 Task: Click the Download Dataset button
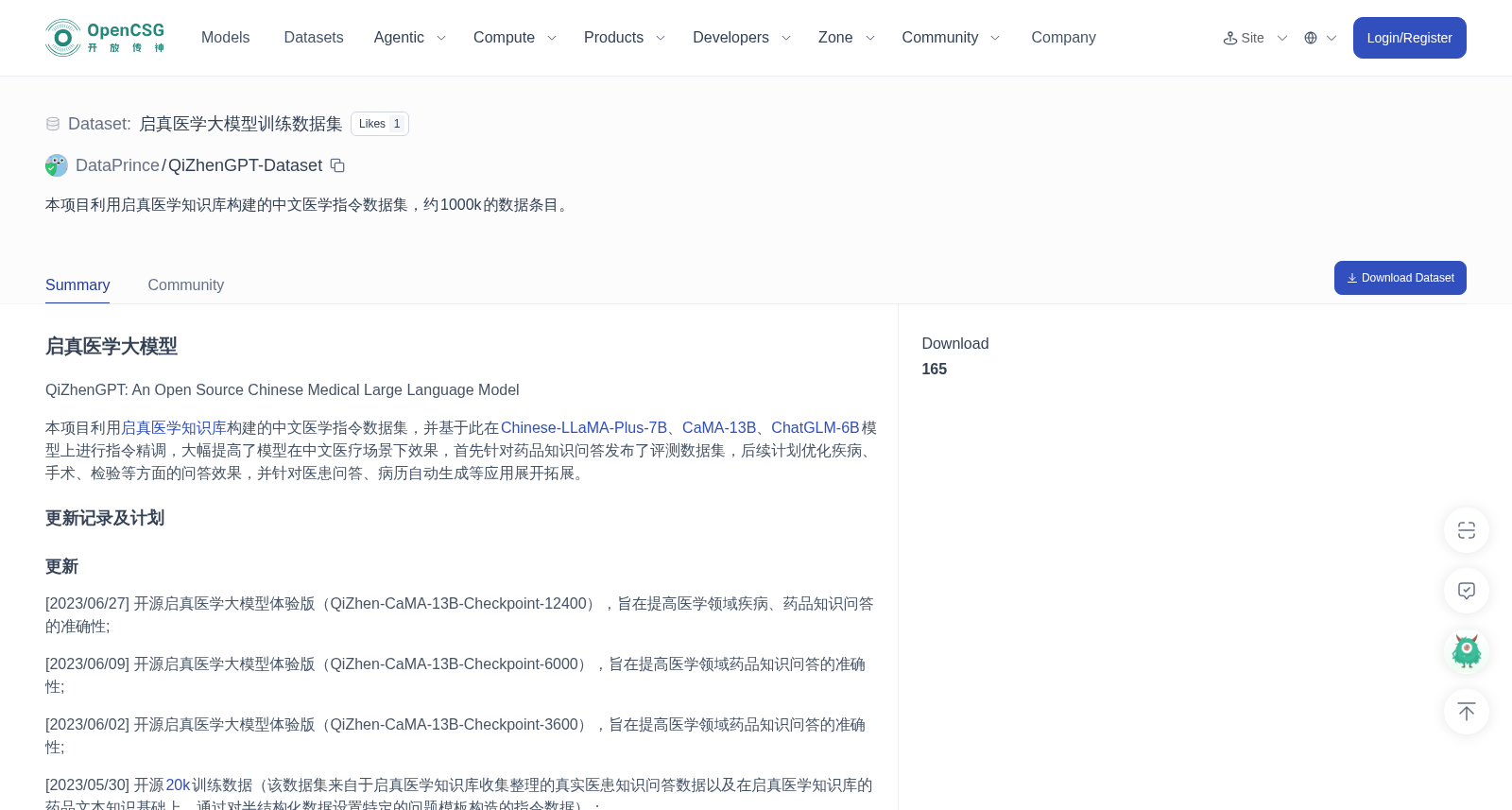(1400, 278)
